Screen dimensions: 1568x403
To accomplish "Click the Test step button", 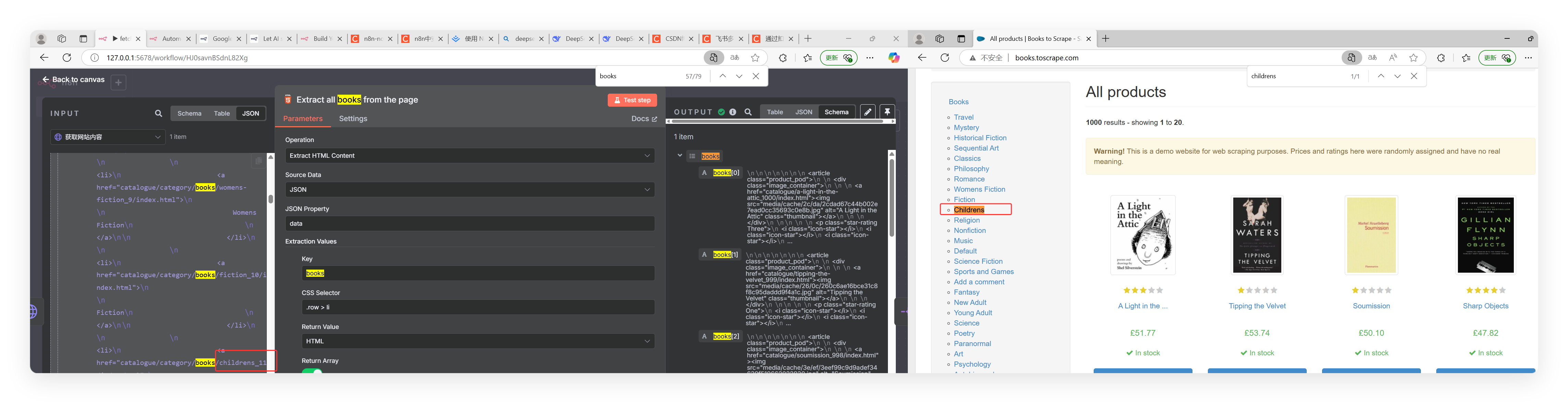I will click(632, 100).
